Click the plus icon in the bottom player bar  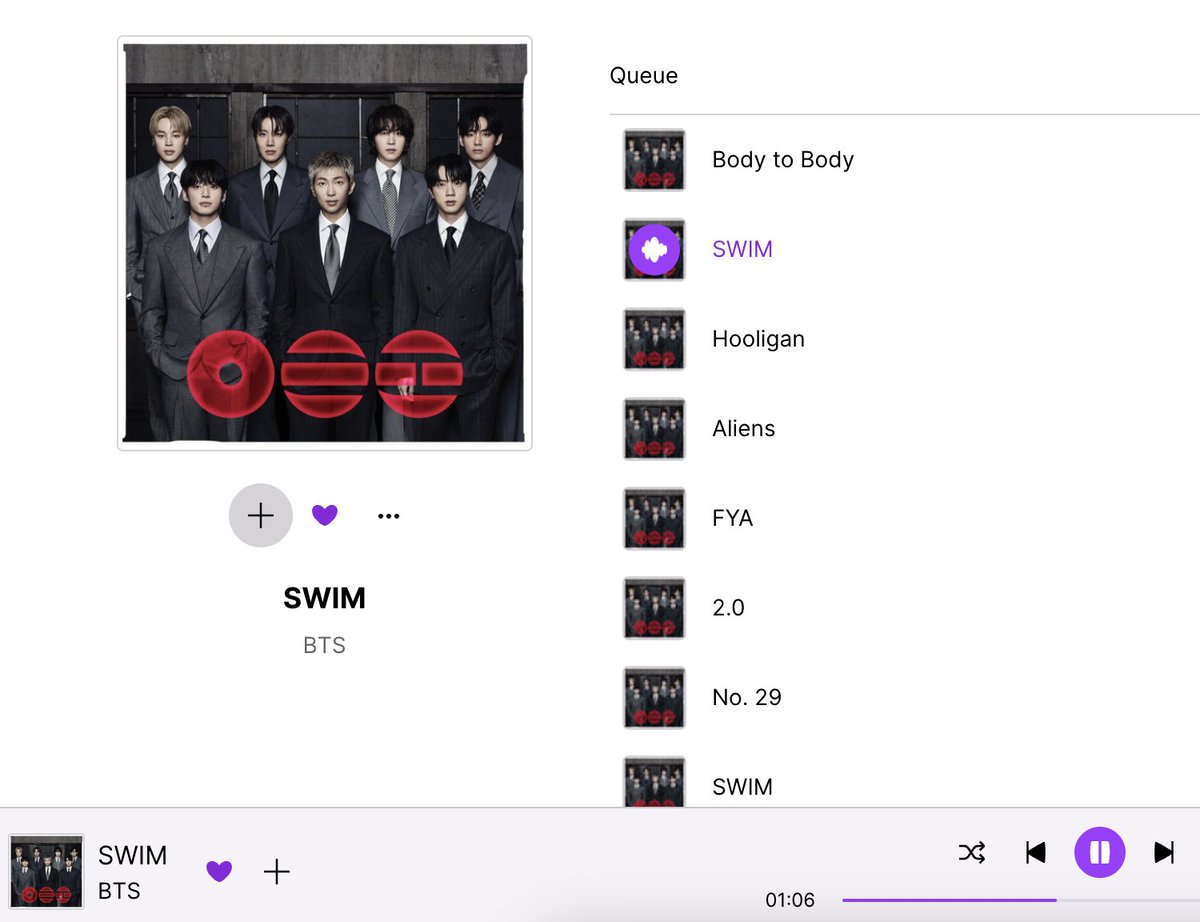tap(277, 871)
